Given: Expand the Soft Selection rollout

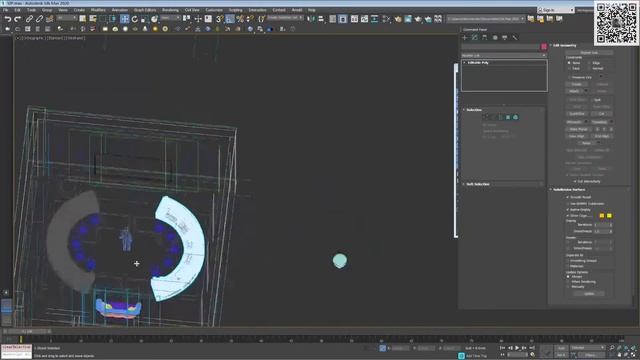Looking at the screenshot, I should point(478,184).
